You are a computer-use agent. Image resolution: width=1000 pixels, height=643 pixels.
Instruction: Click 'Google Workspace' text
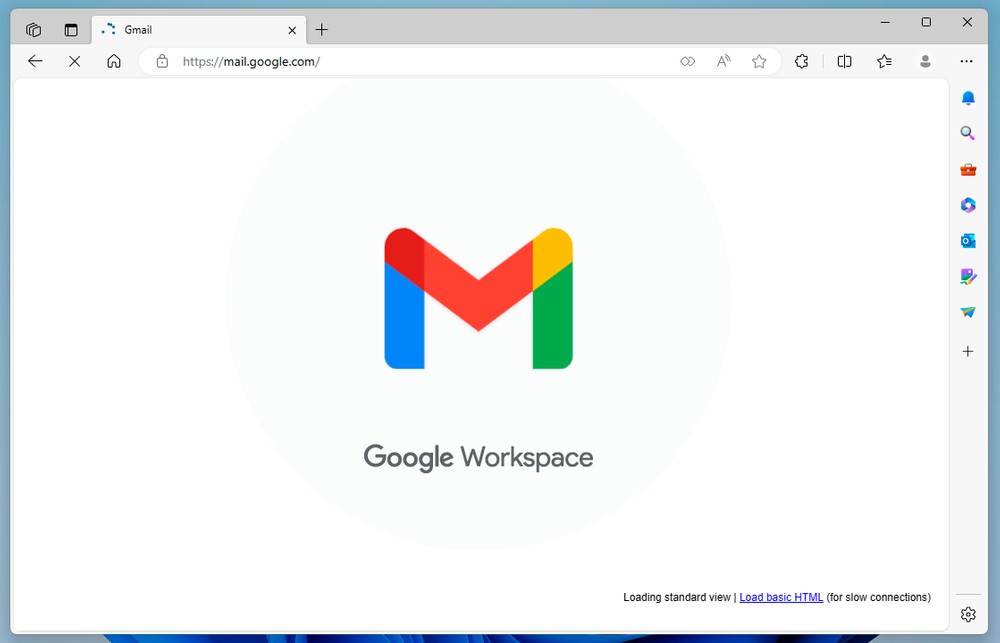pyautogui.click(x=478, y=457)
